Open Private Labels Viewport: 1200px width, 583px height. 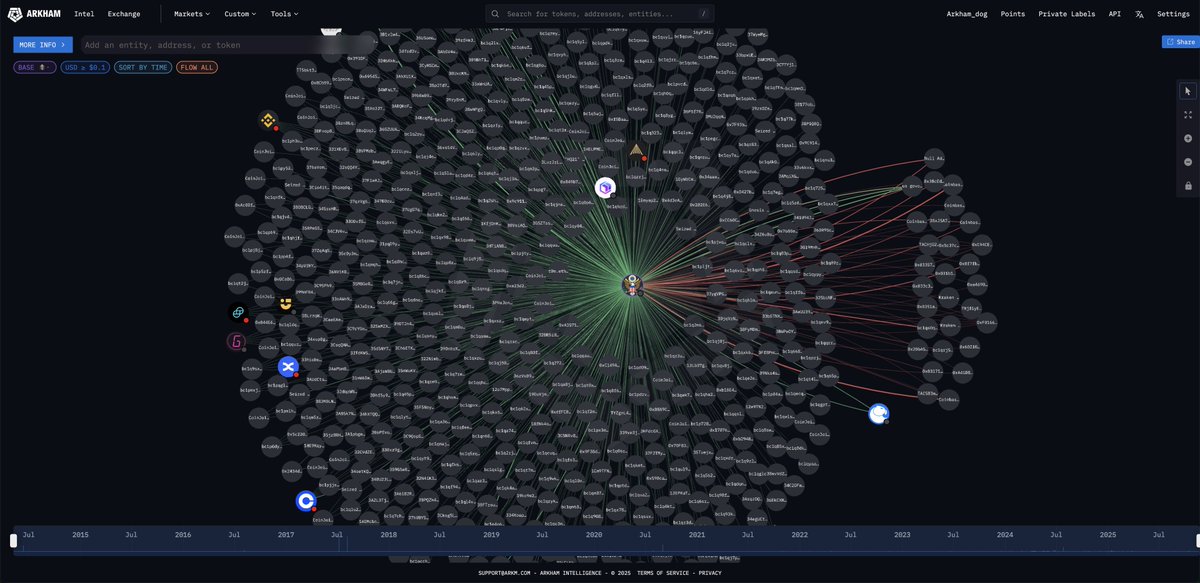1067,14
